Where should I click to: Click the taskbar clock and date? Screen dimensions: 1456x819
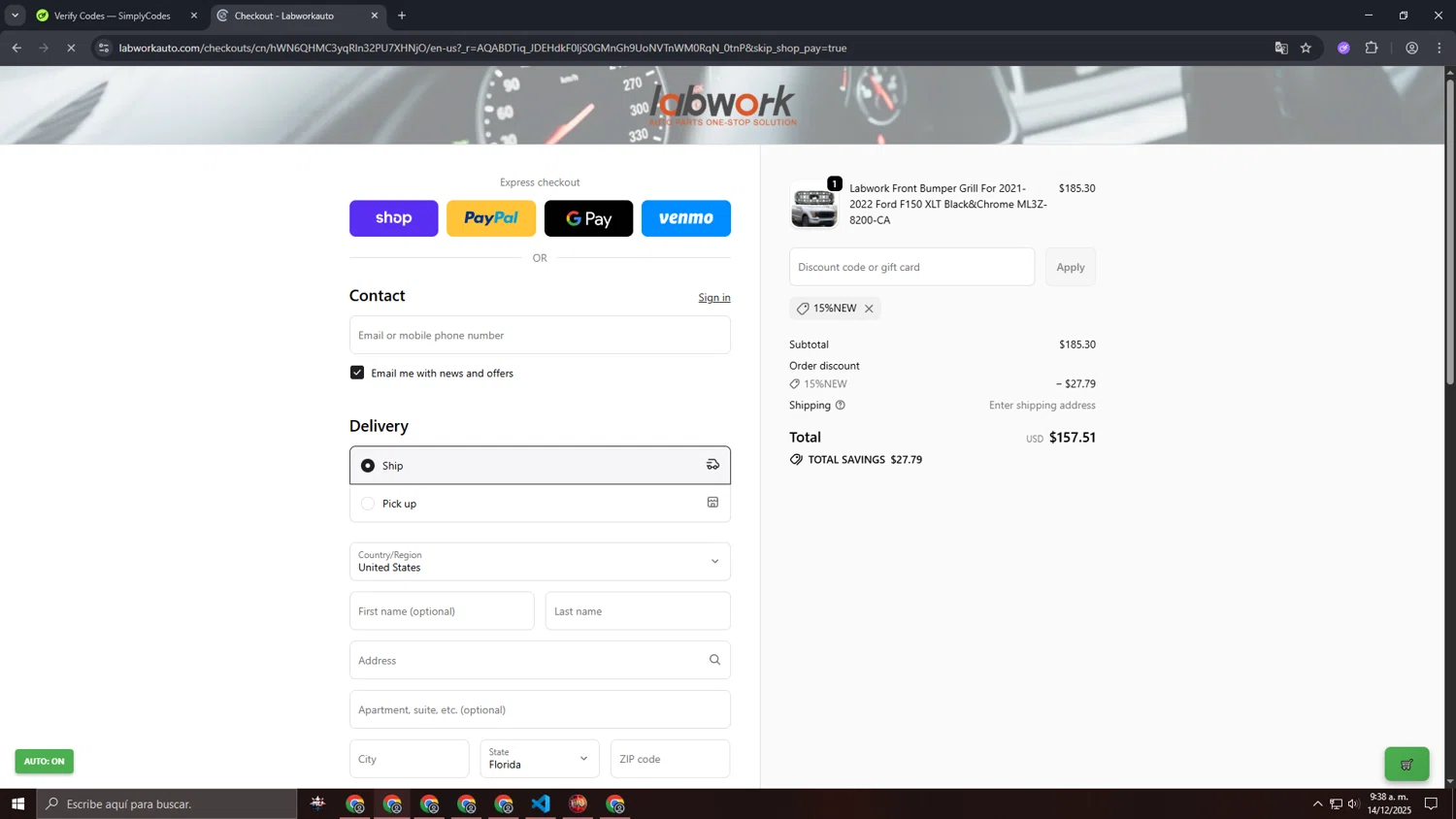pos(1390,803)
